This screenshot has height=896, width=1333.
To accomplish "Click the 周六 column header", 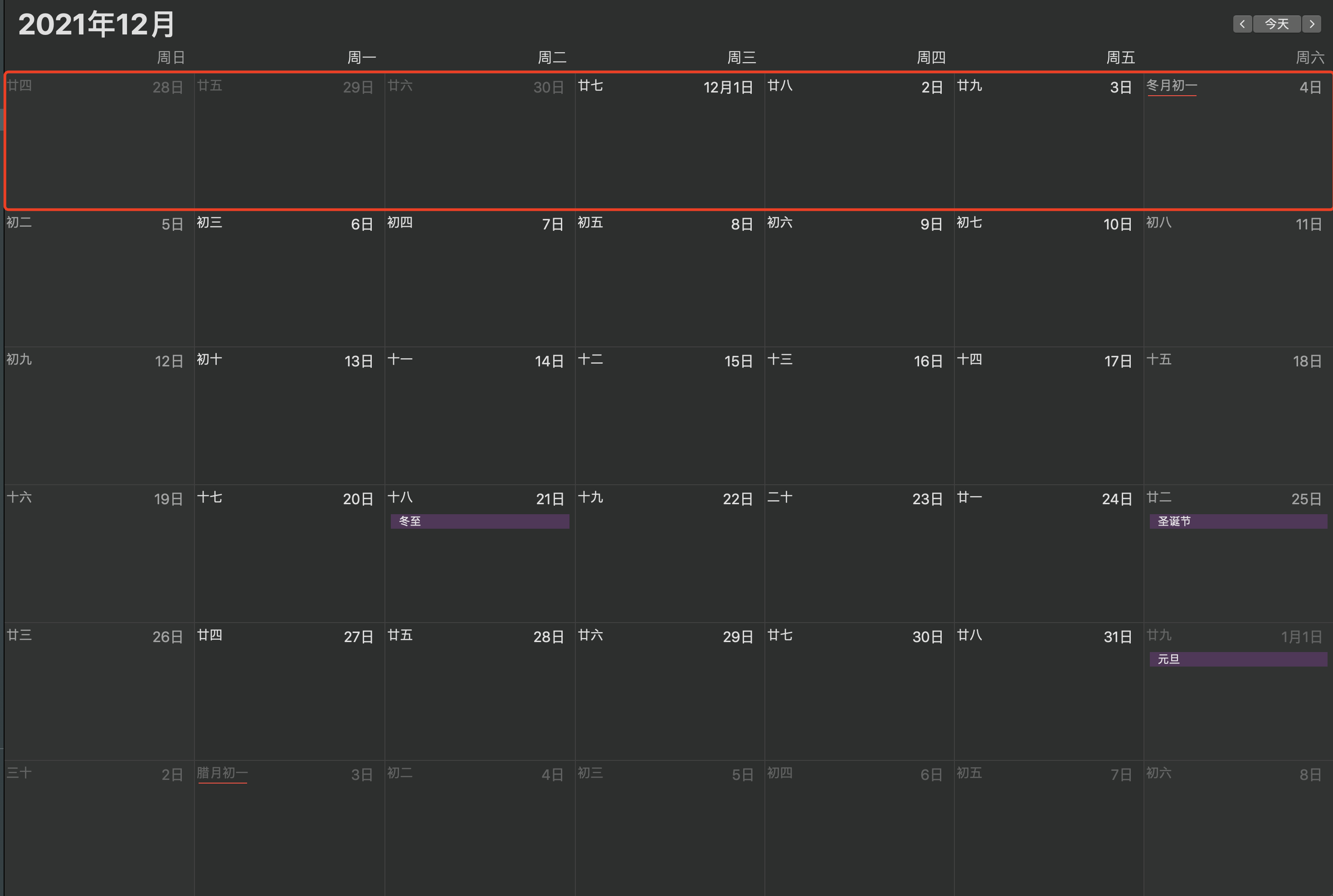I will tap(1309, 58).
